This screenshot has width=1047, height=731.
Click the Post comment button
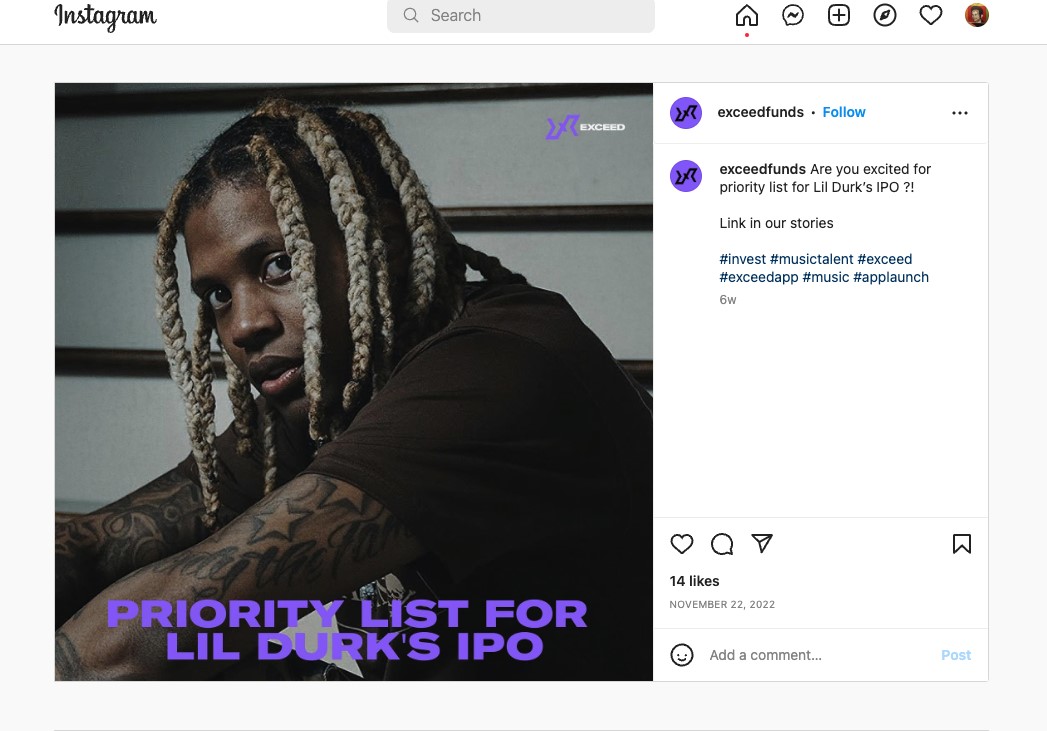pos(956,655)
